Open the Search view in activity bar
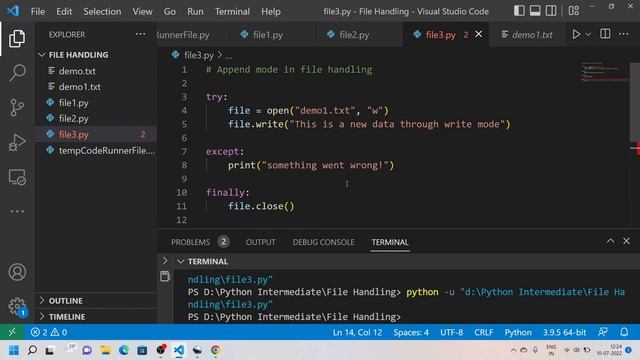The width and height of the screenshot is (640, 360). [17, 73]
